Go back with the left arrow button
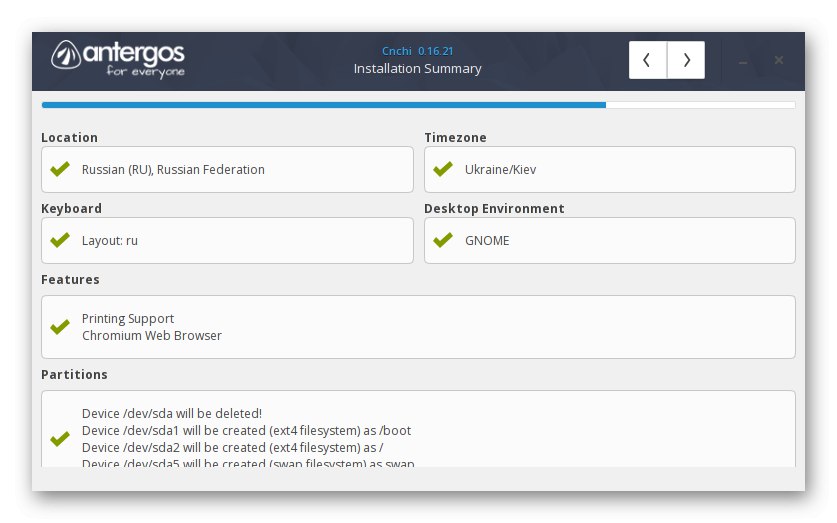The height and width of the screenshot is (523, 837). point(648,60)
